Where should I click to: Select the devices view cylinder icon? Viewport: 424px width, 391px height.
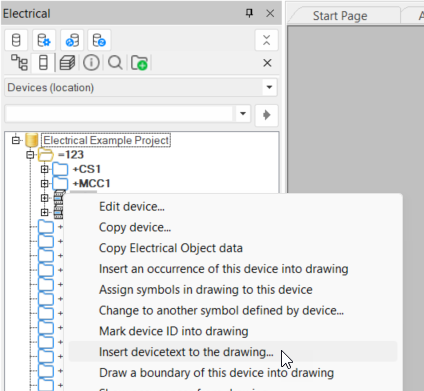43,62
